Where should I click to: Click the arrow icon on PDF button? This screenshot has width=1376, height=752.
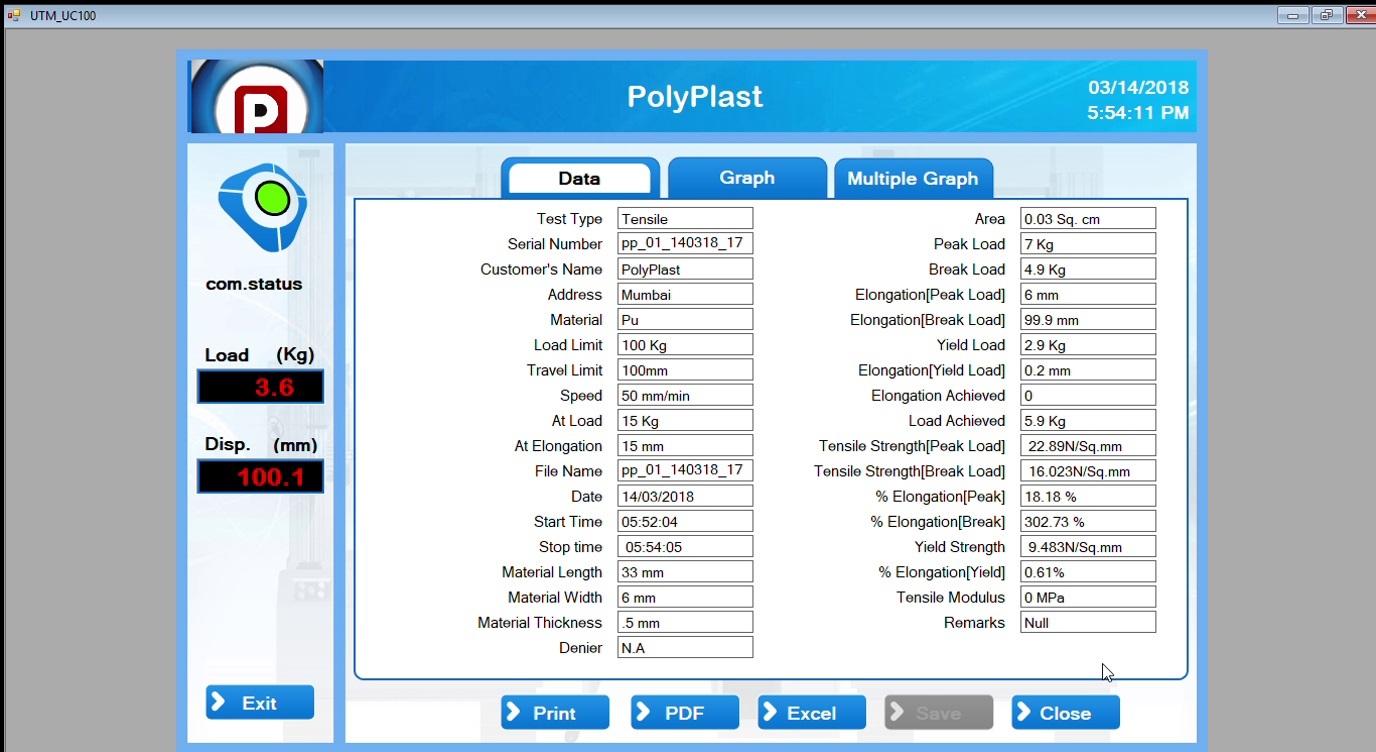click(644, 712)
